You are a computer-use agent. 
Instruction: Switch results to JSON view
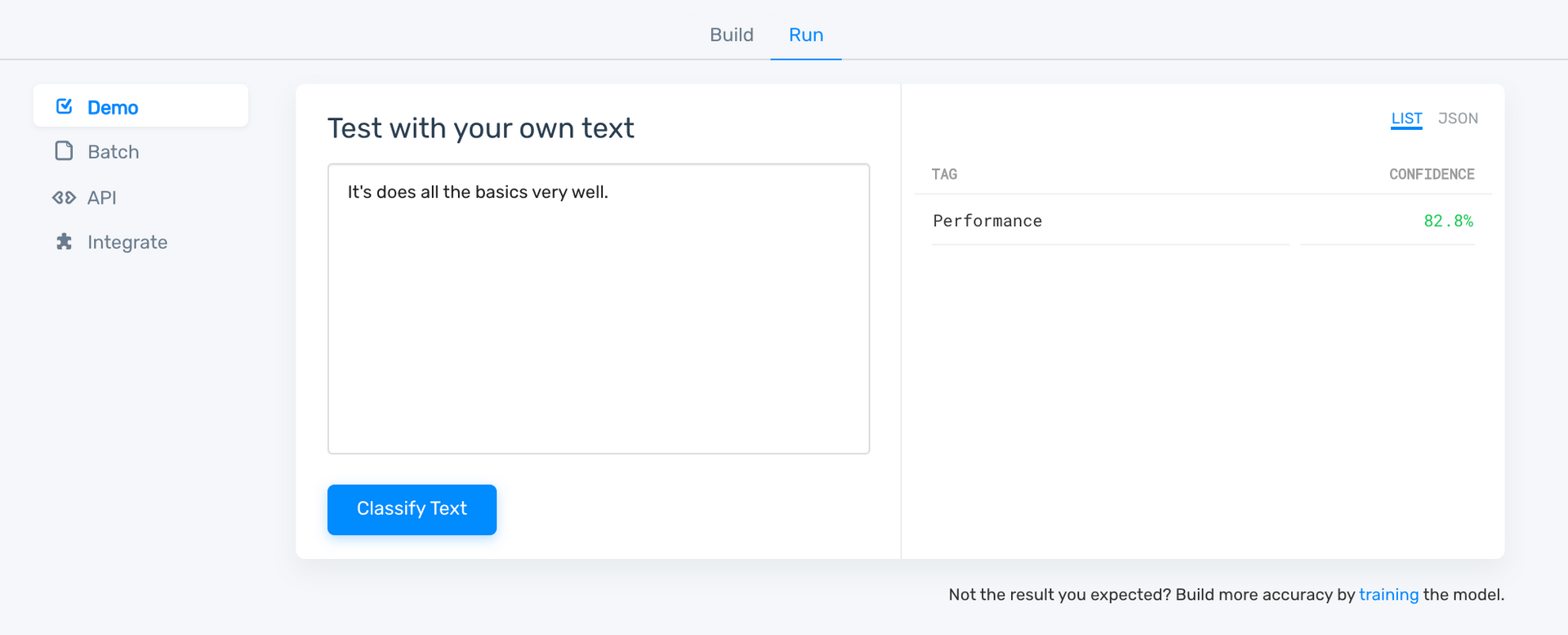tap(1458, 119)
